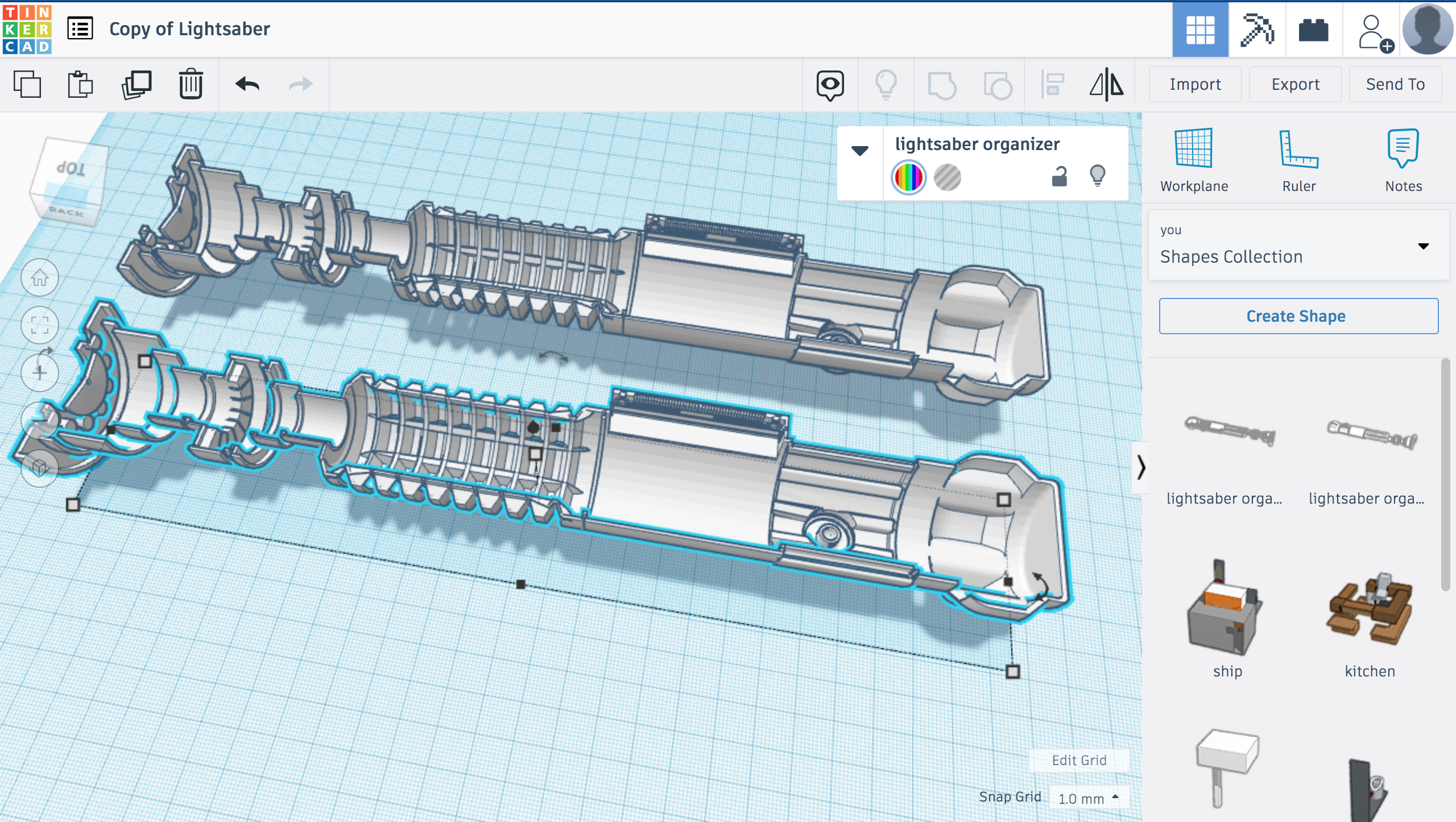1456x822 pixels.
Task: Toggle the lock editing icon
Action: click(1059, 176)
